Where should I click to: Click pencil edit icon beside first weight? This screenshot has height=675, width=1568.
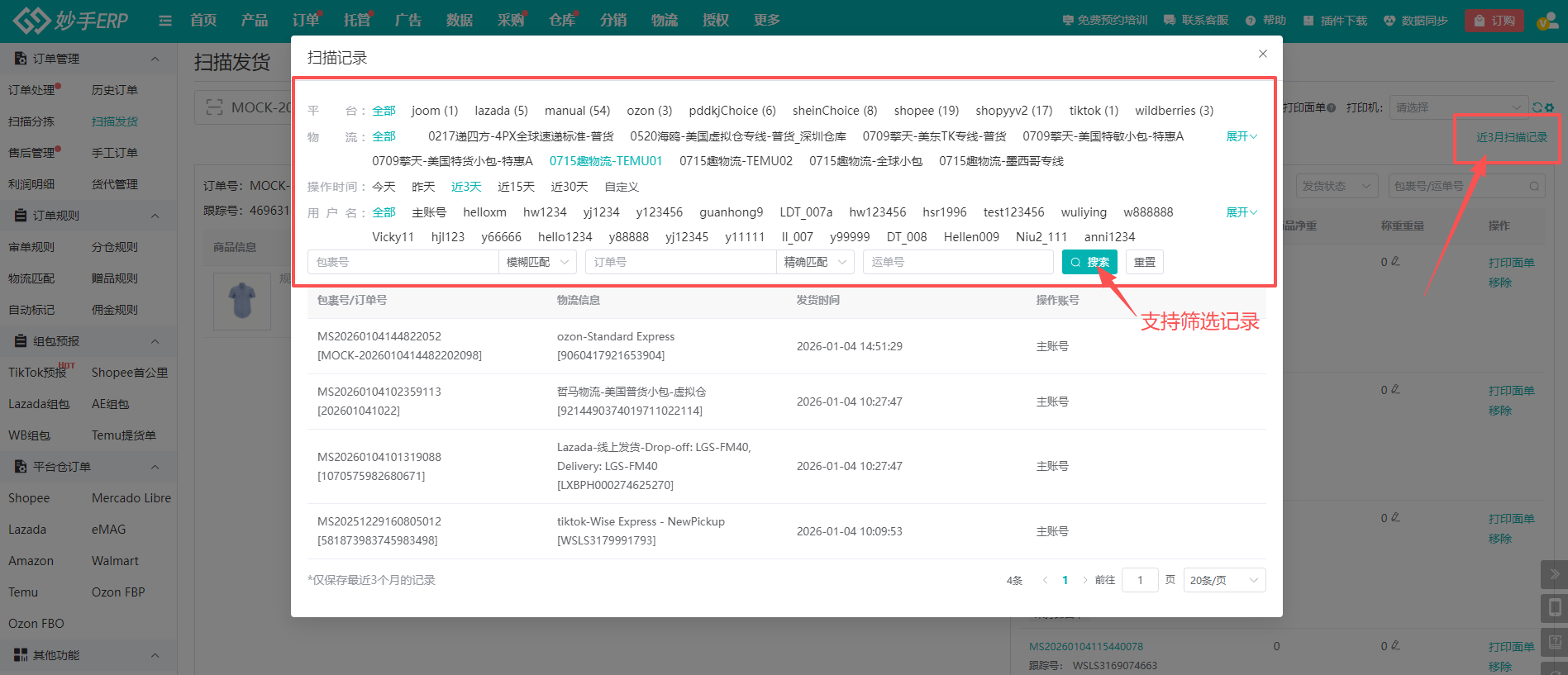pos(1396,261)
